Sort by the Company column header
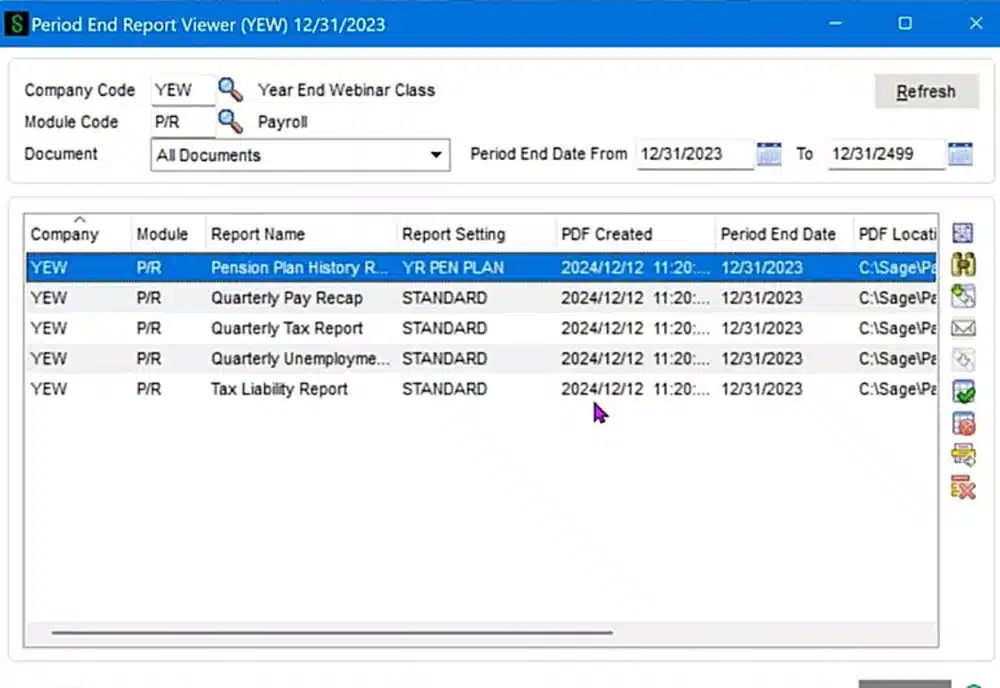This screenshot has width=1000, height=688. pyautogui.click(x=65, y=234)
